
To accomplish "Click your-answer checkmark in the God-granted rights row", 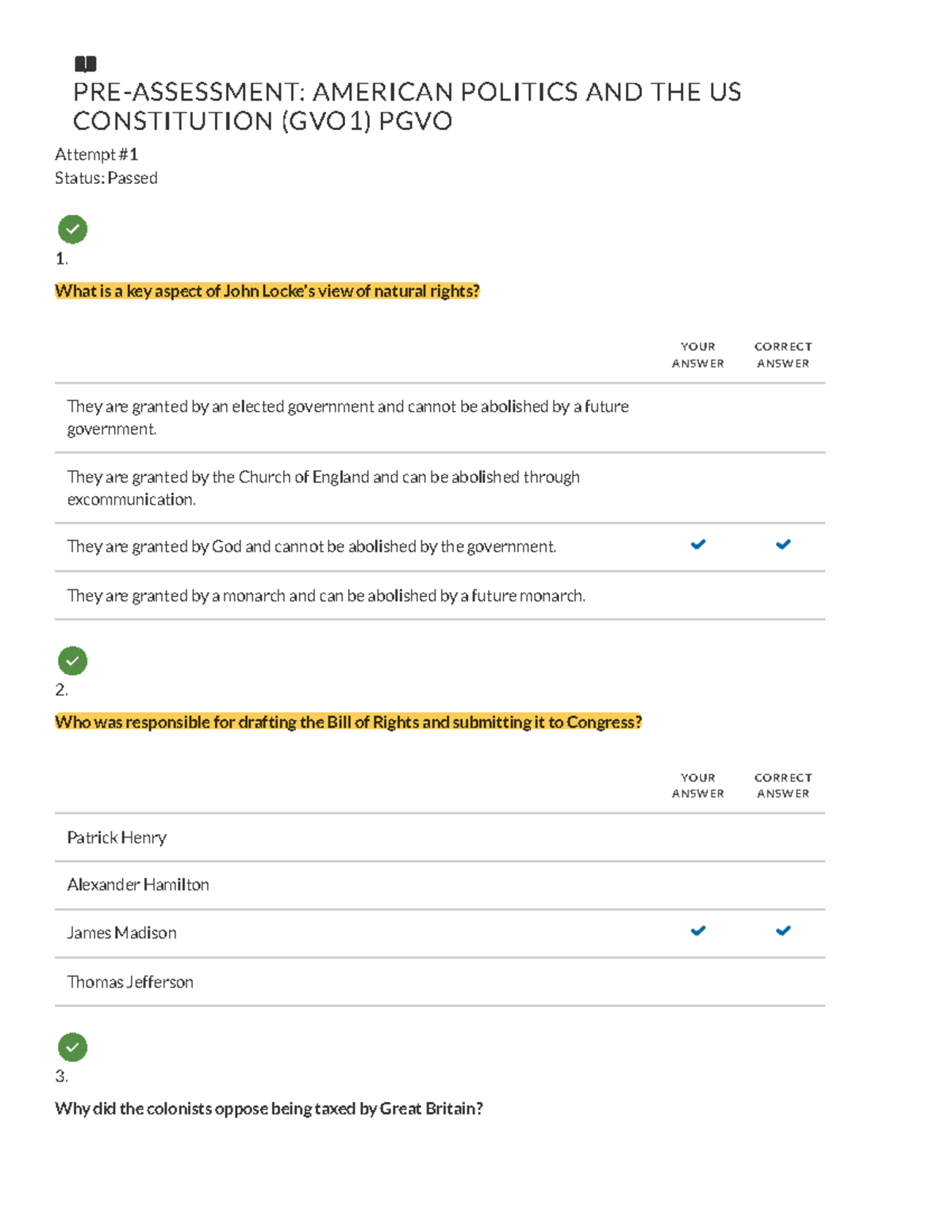I will [x=698, y=544].
